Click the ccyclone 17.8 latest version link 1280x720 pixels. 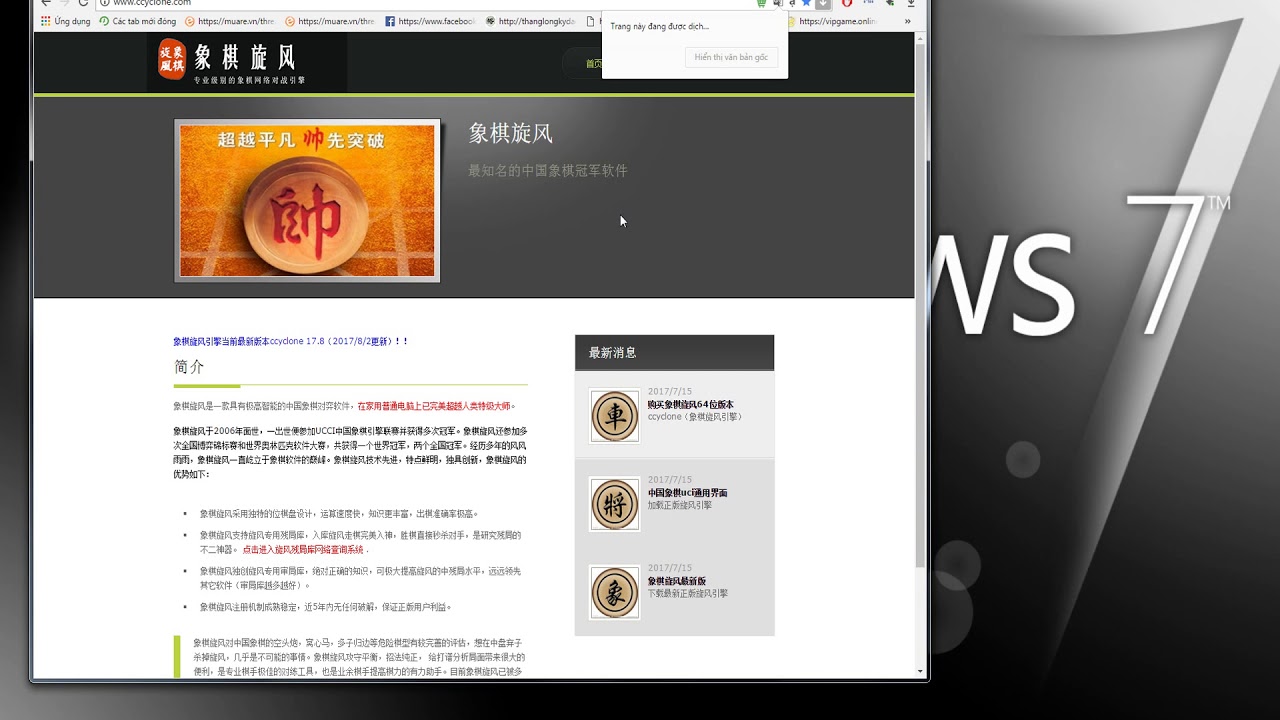tap(291, 341)
